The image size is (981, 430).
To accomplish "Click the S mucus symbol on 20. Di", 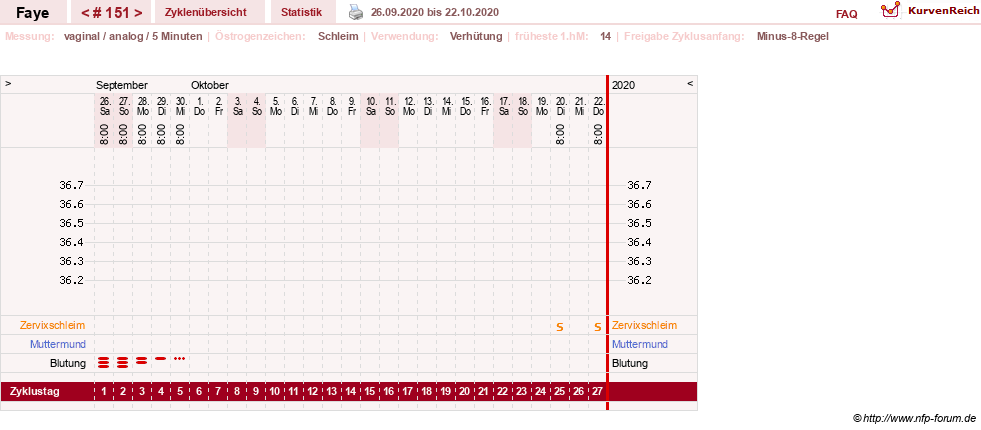I will [560, 327].
